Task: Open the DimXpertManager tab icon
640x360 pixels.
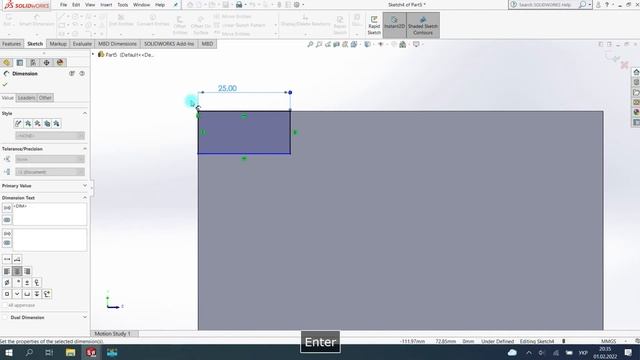Action: point(47,62)
